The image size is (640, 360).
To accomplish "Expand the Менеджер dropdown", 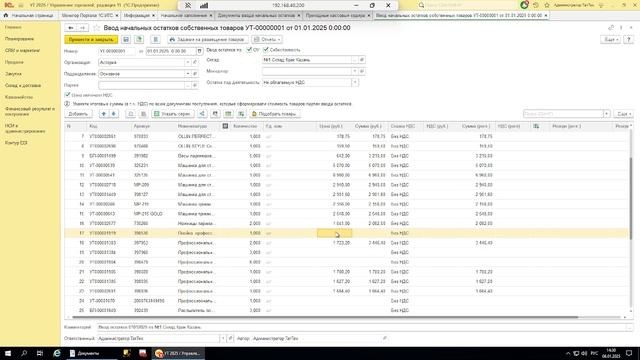I will (354, 71).
